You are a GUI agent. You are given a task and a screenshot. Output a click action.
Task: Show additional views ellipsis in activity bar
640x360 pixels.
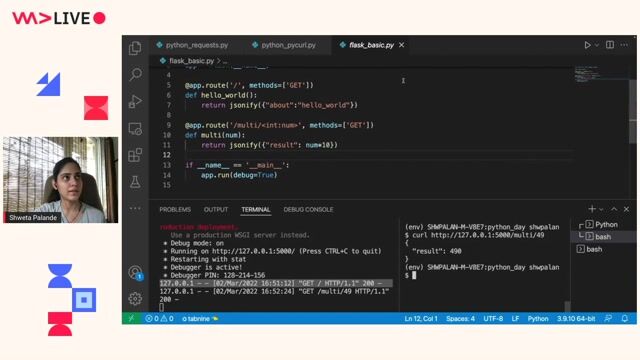pyautogui.click(x=135, y=208)
